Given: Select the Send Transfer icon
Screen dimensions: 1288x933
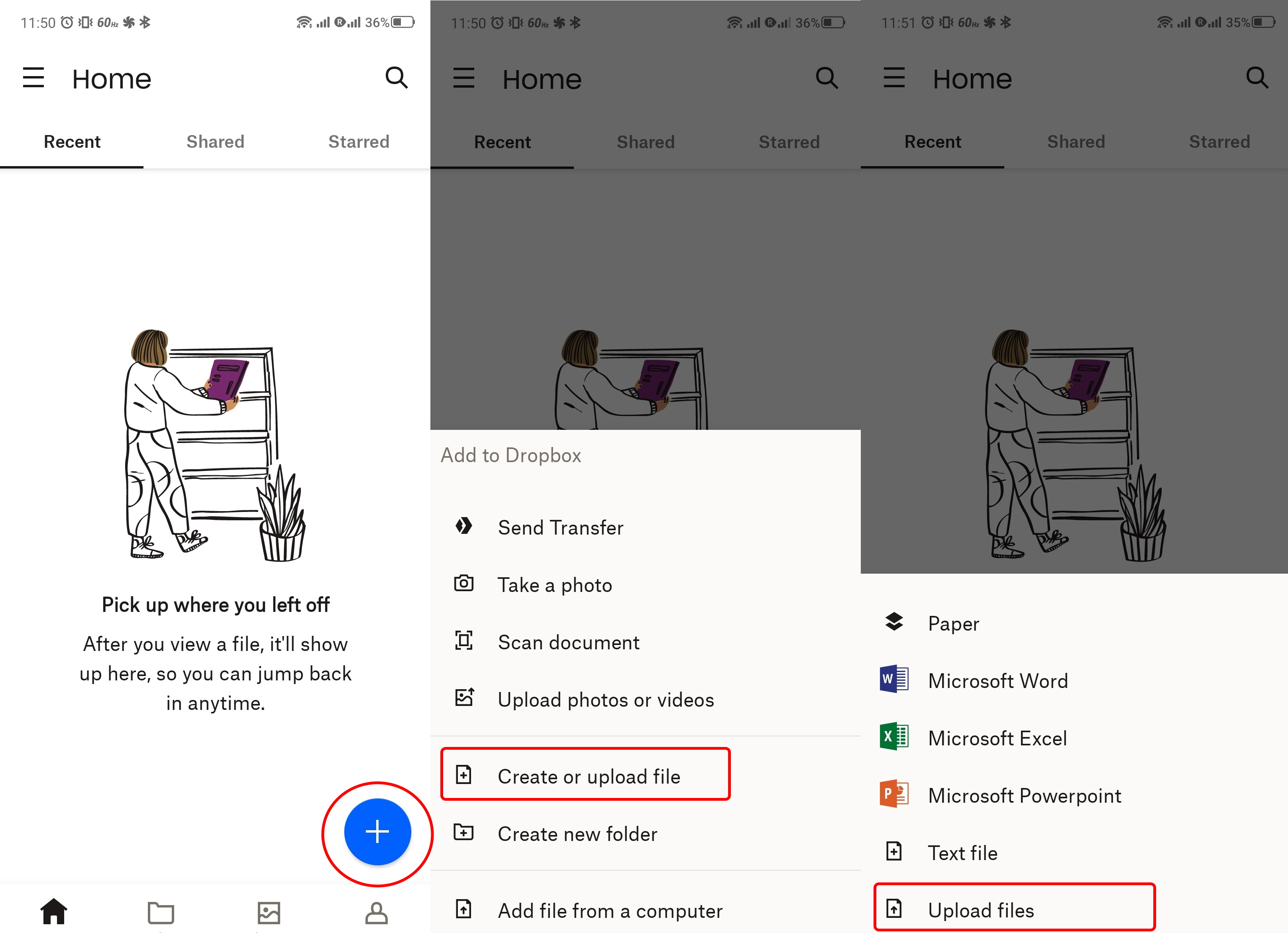Looking at the screenshot, I should (463, 527).
